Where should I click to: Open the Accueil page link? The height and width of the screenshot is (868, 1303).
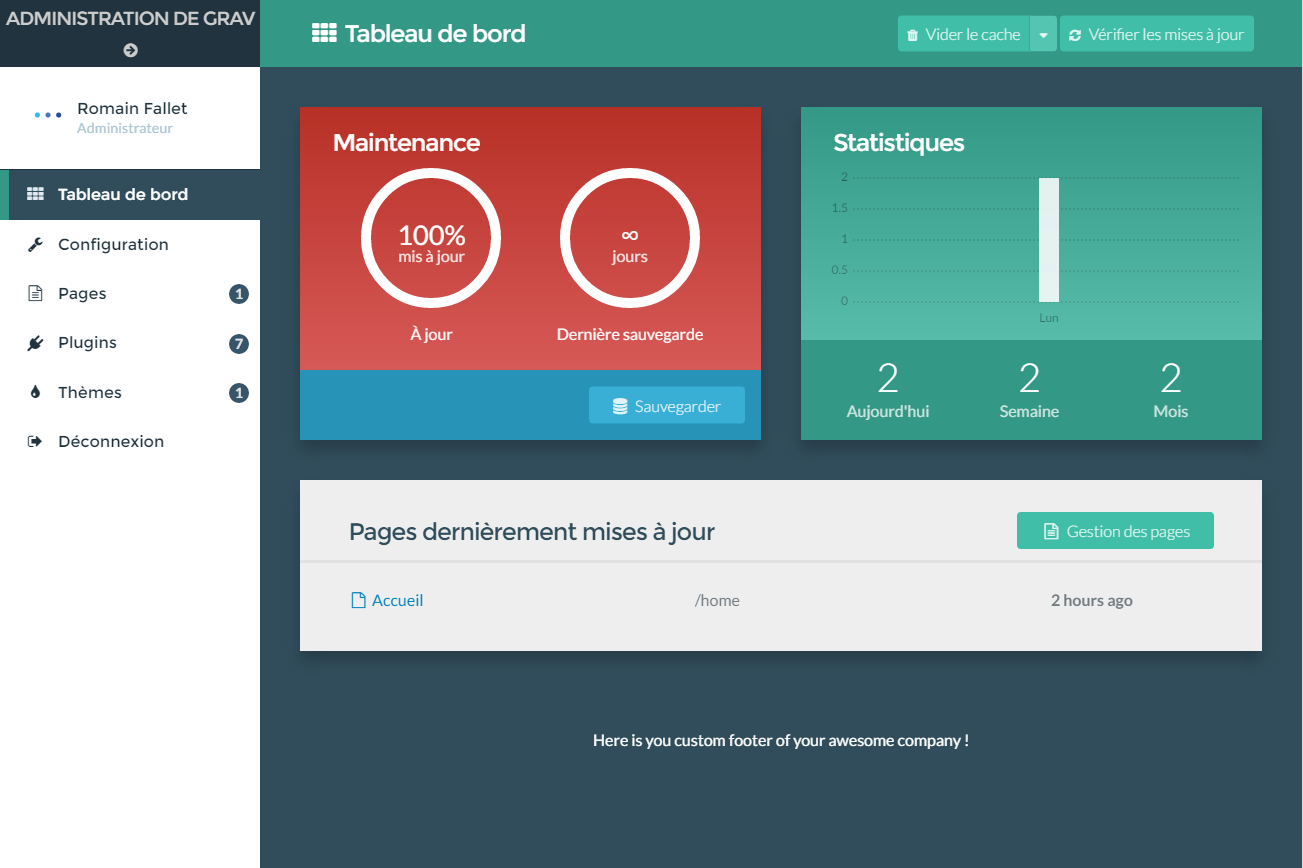pyautogui.click(x=397, y=601)
